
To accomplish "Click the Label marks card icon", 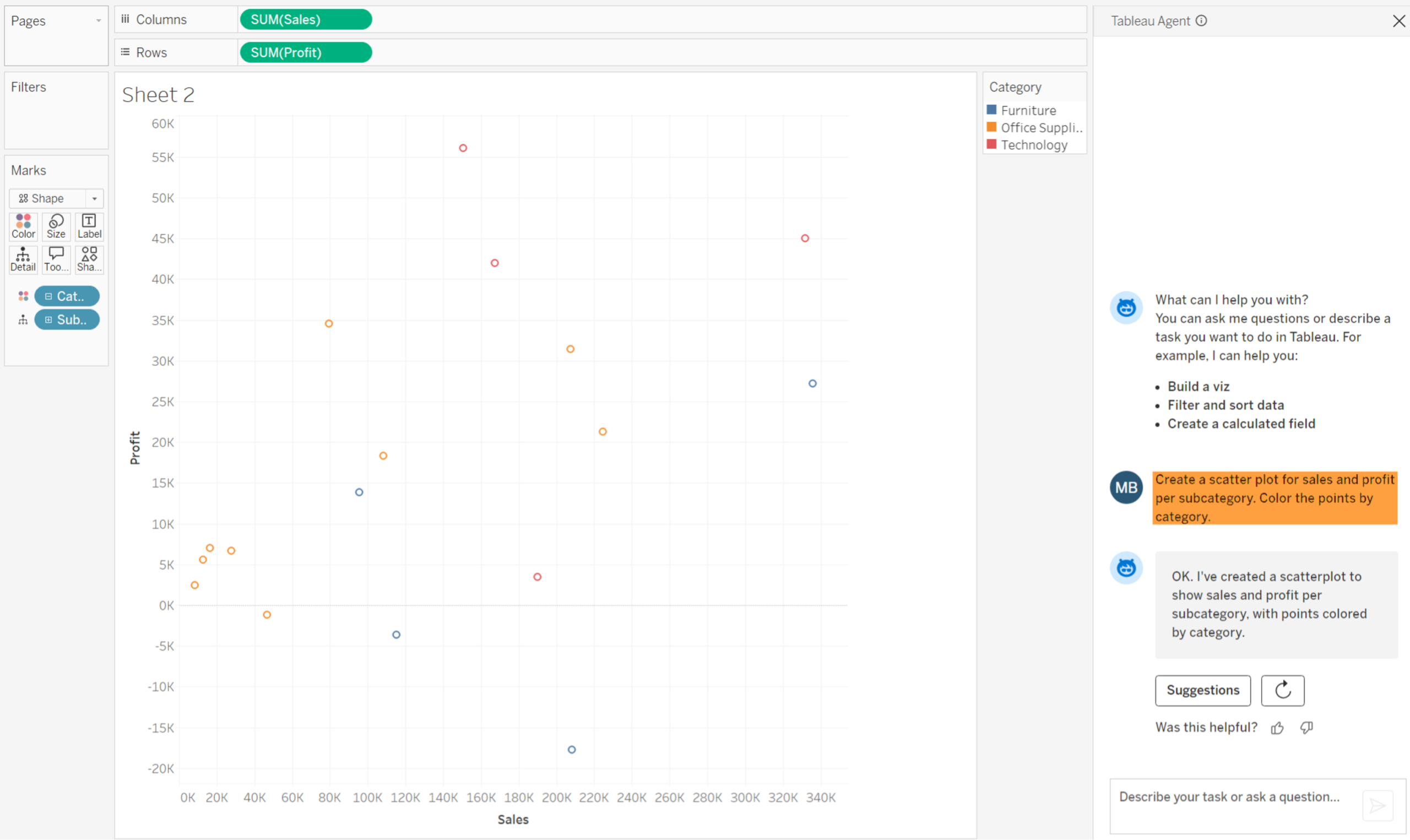I will click(x=89, y=226).
